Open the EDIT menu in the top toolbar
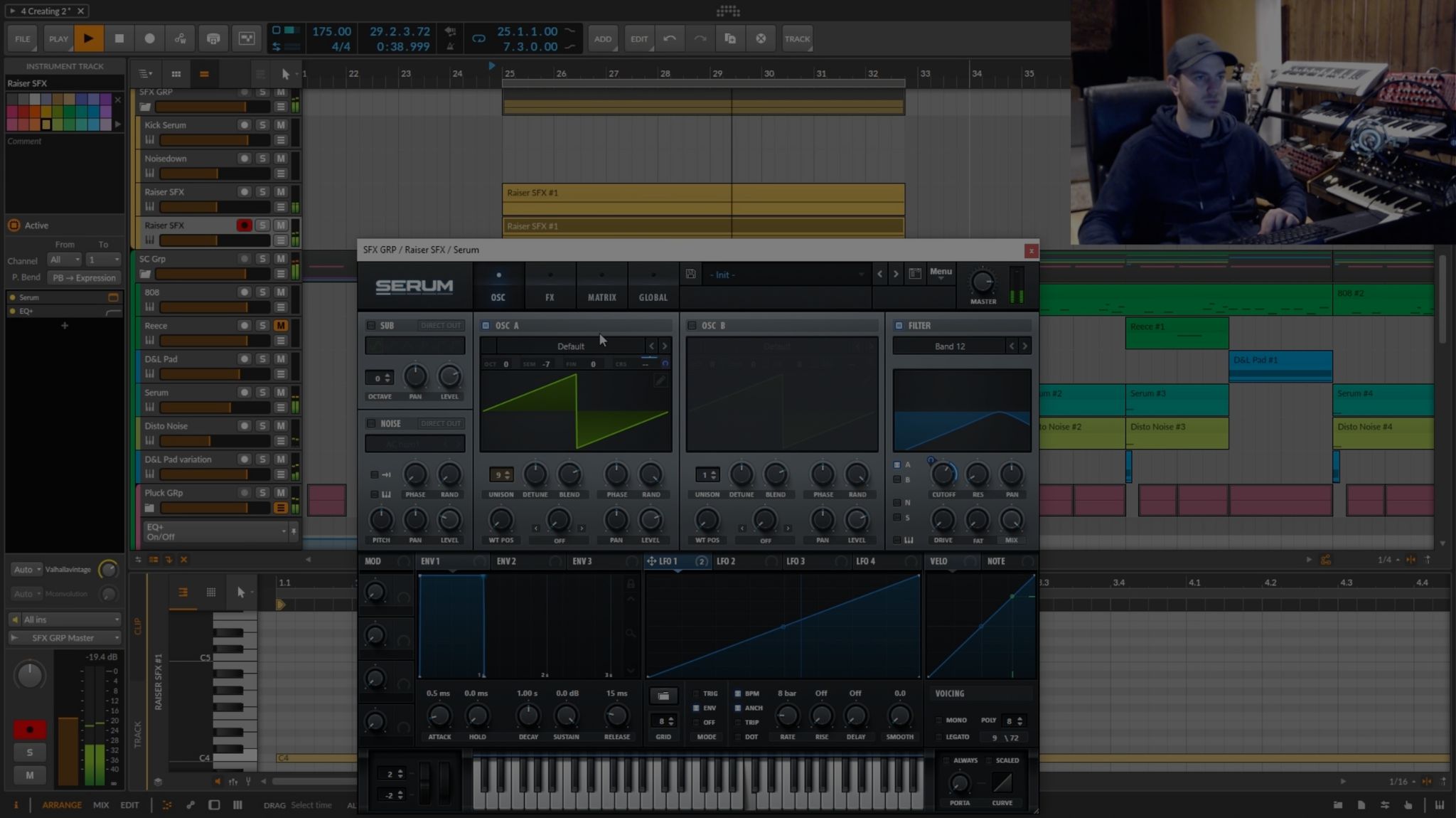Image resolution: width=1456 pixels, height=818 pixels. pos(639,38)
